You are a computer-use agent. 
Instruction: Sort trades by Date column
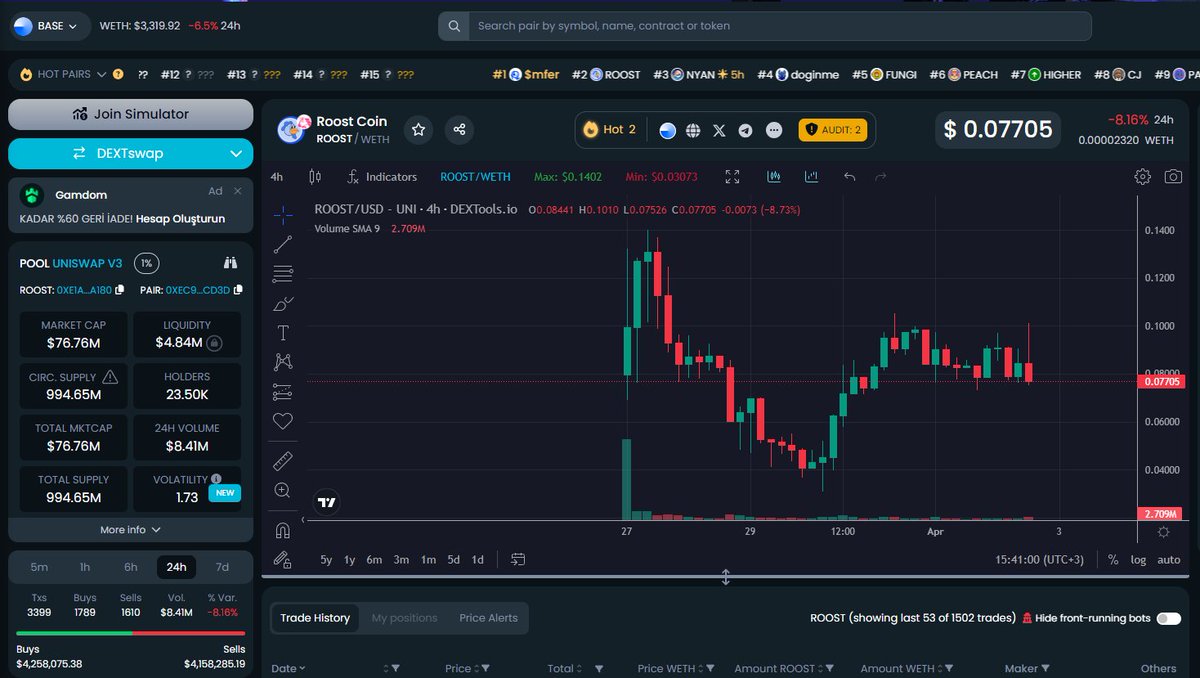pos(288,668)
